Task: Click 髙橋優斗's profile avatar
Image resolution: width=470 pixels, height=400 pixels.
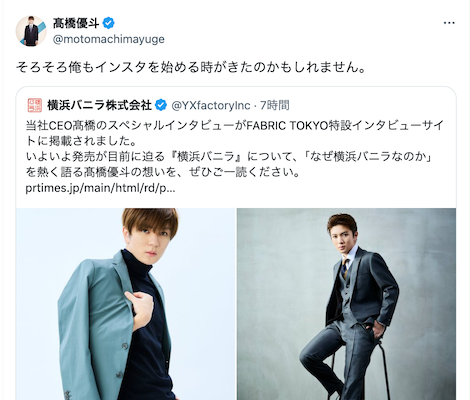Action: point(31,31)
